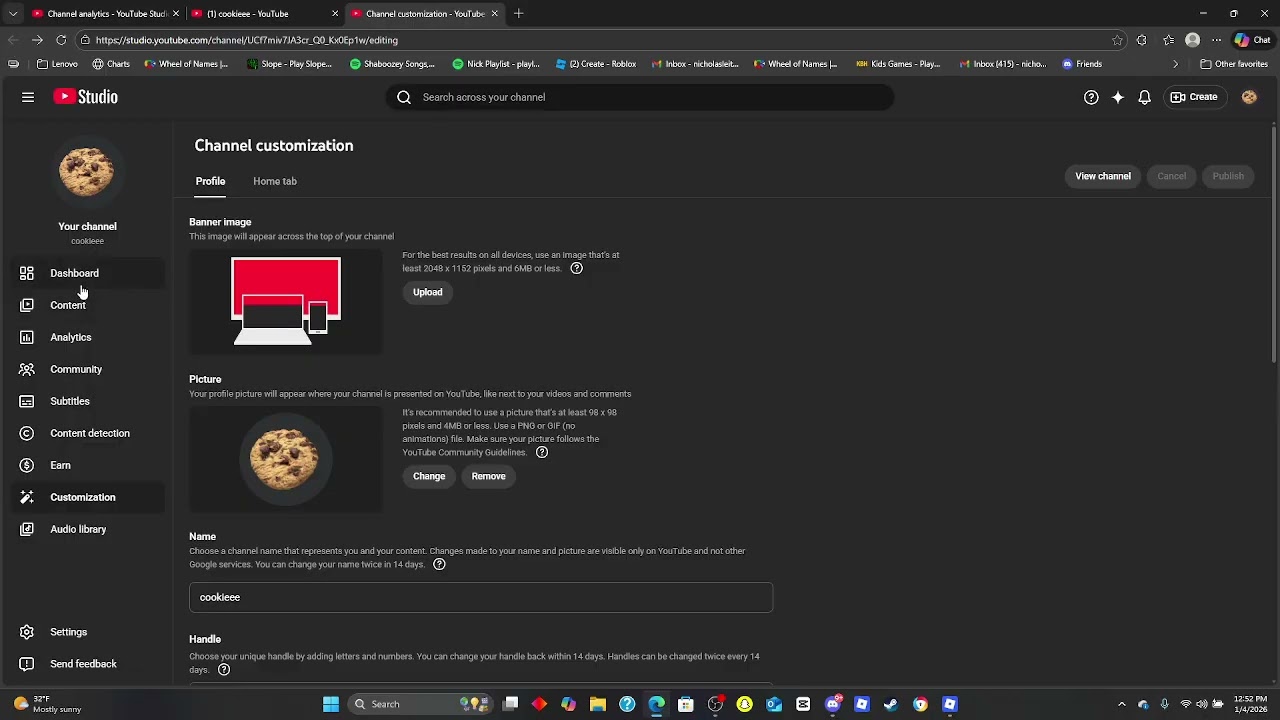The height and width of the screenshot is (720, 1280).
Task: Open the Charts bookmark
Action: click(x=111, y=64)
